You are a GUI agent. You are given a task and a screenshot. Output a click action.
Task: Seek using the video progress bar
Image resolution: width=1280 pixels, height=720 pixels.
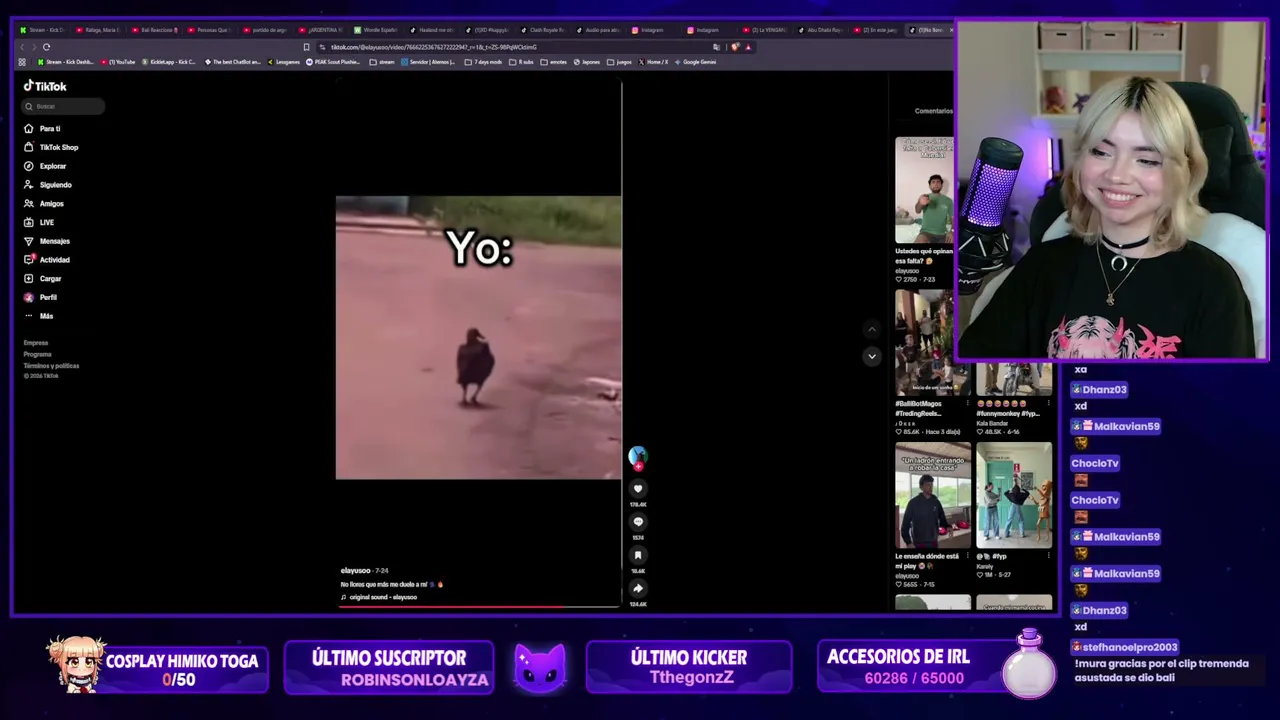pos(479,606)
